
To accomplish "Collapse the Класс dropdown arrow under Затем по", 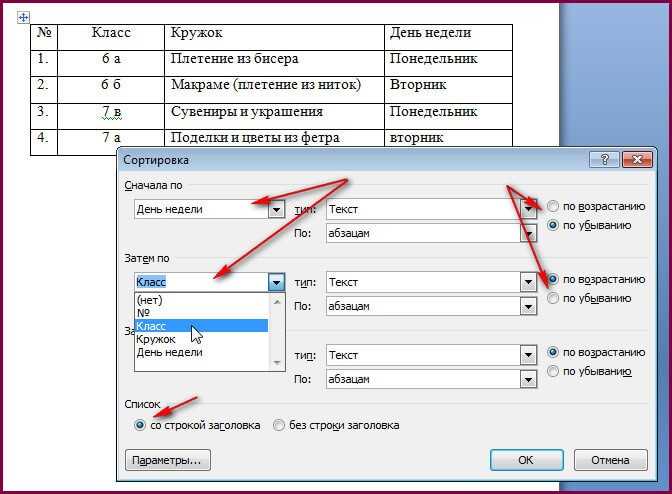I will [x=276, y=282].
